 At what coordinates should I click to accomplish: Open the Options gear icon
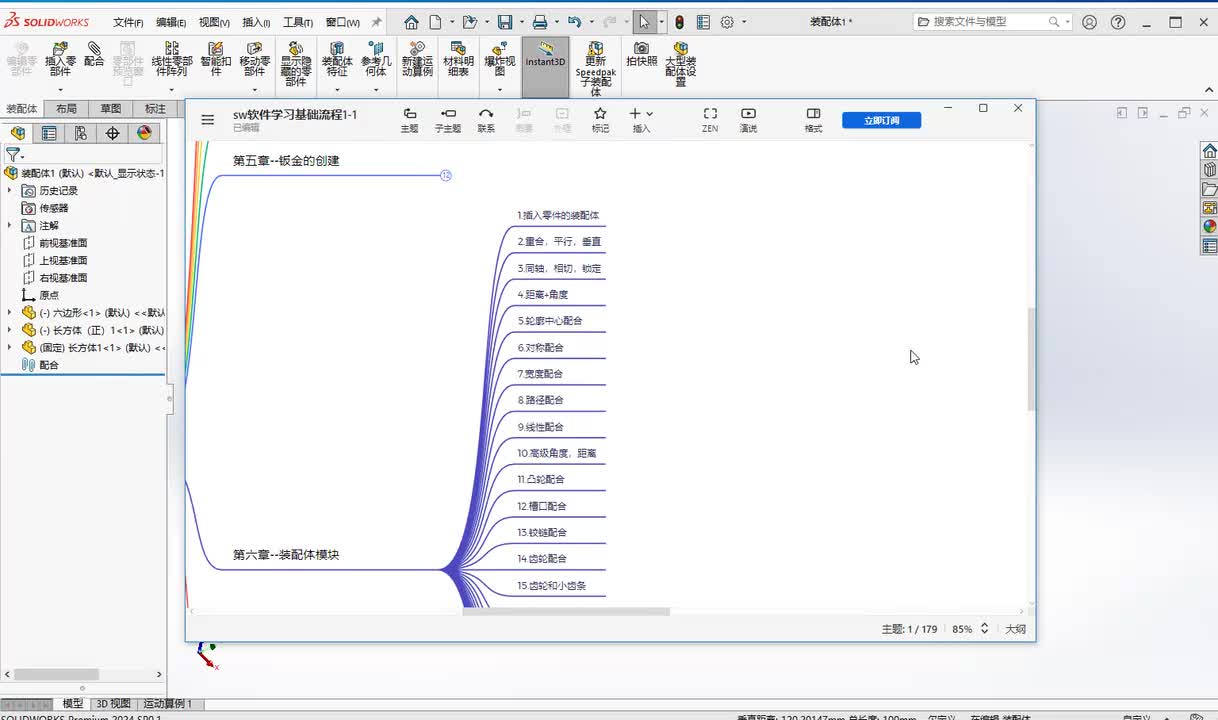click(x=728, y=22)
